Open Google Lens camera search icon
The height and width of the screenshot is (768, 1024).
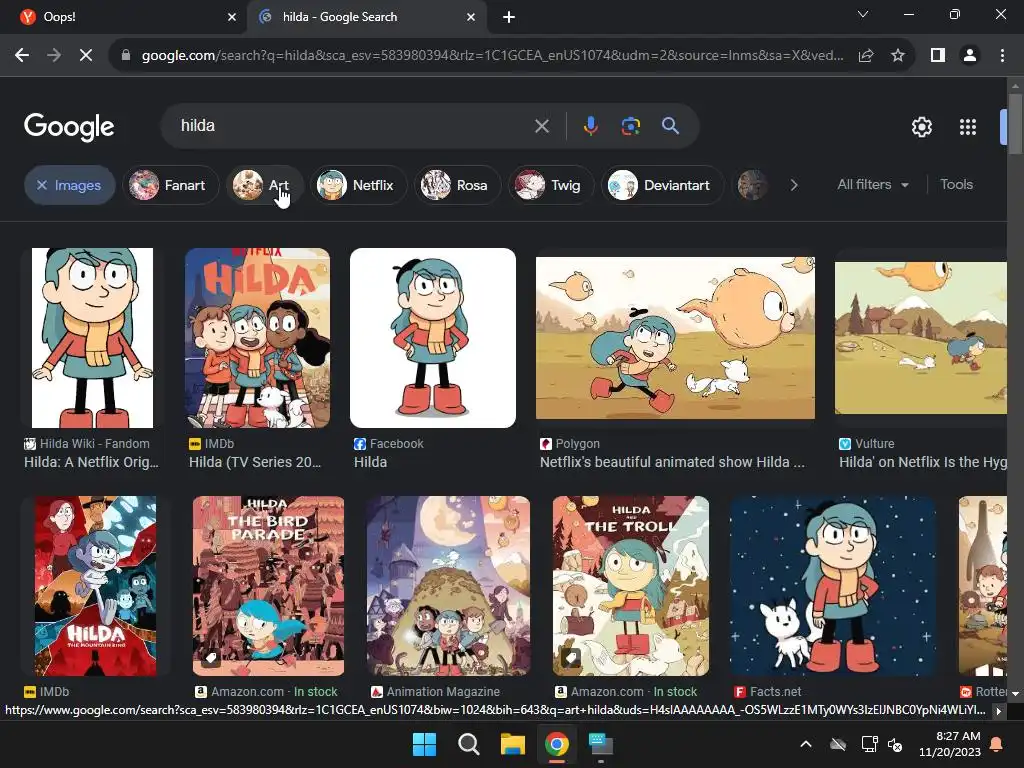coord(630,125)
